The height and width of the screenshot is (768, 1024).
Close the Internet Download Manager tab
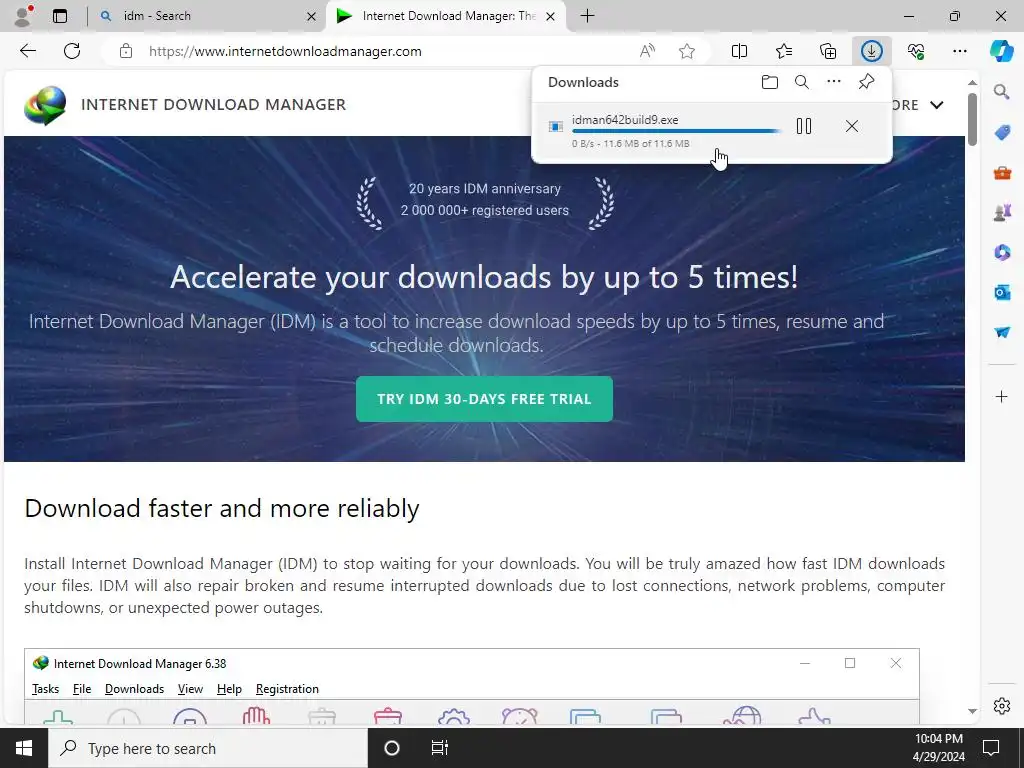click(x=551, y=16)
